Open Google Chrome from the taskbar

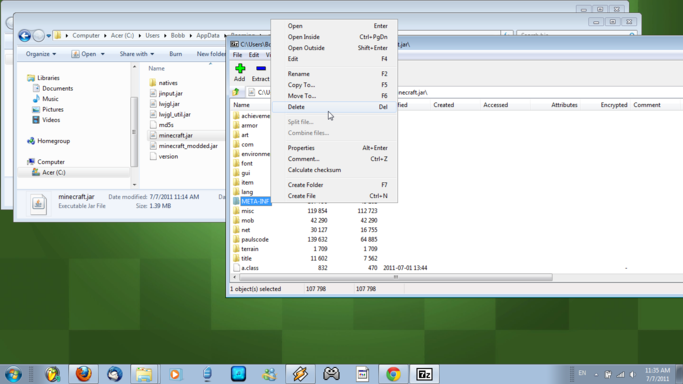click(393, 374)
